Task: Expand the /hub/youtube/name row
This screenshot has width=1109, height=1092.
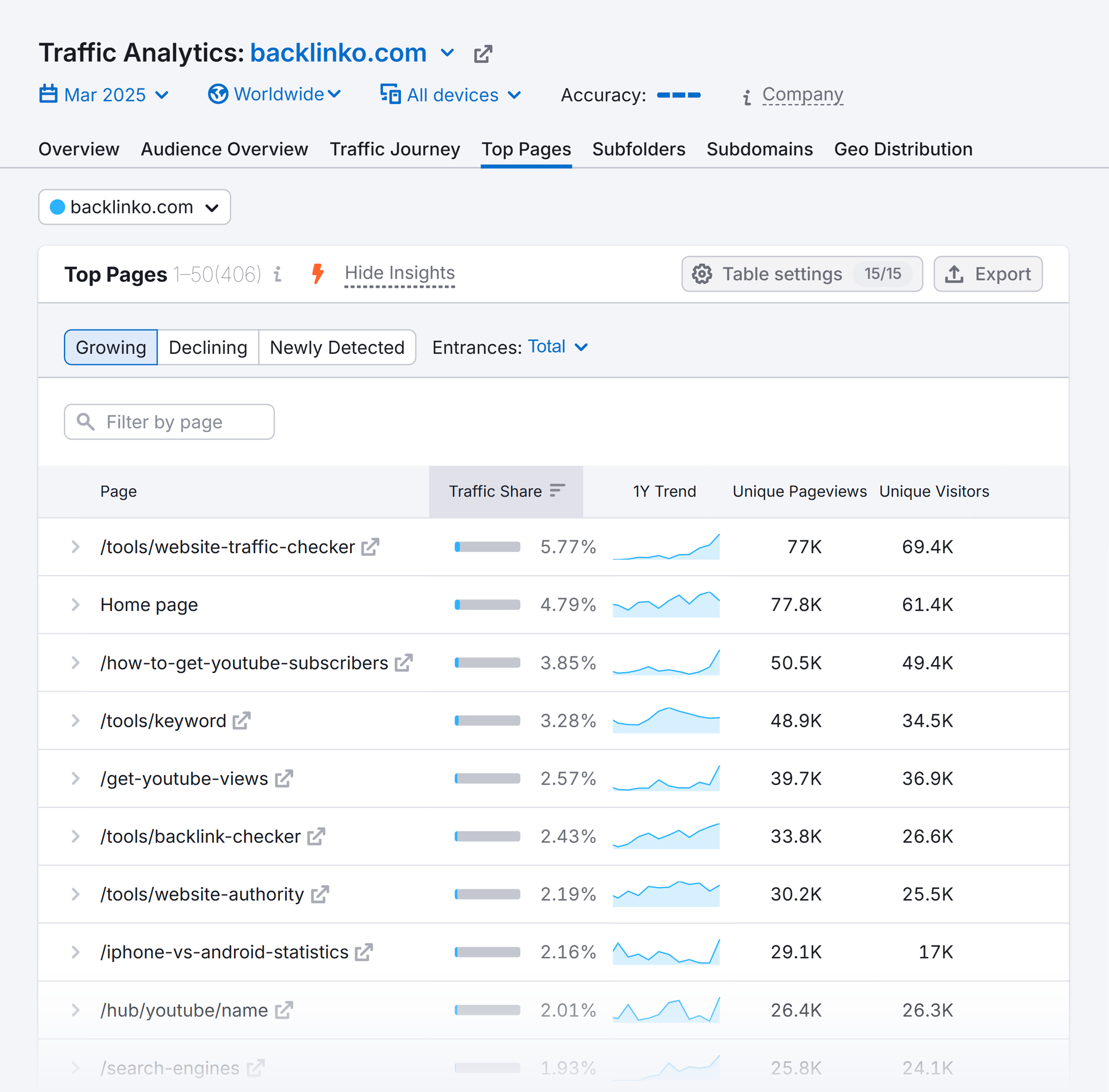Action: pos(75,1010)
